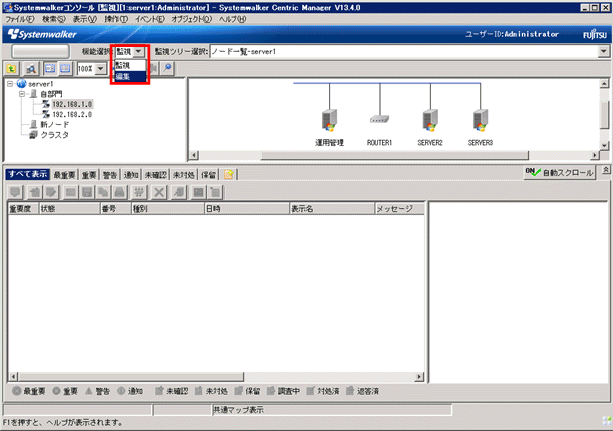613x431 pixels.
Task: Open the 100% zoom dropdown
Action: (x=101, y=69)
